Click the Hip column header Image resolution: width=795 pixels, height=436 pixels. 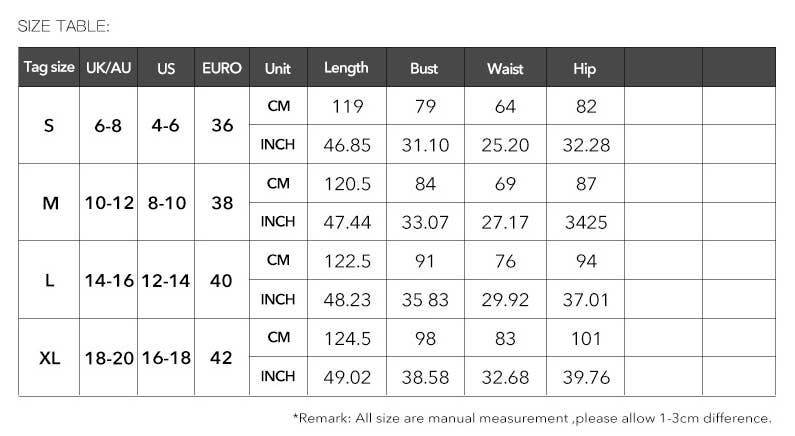(x=585, y=69)
